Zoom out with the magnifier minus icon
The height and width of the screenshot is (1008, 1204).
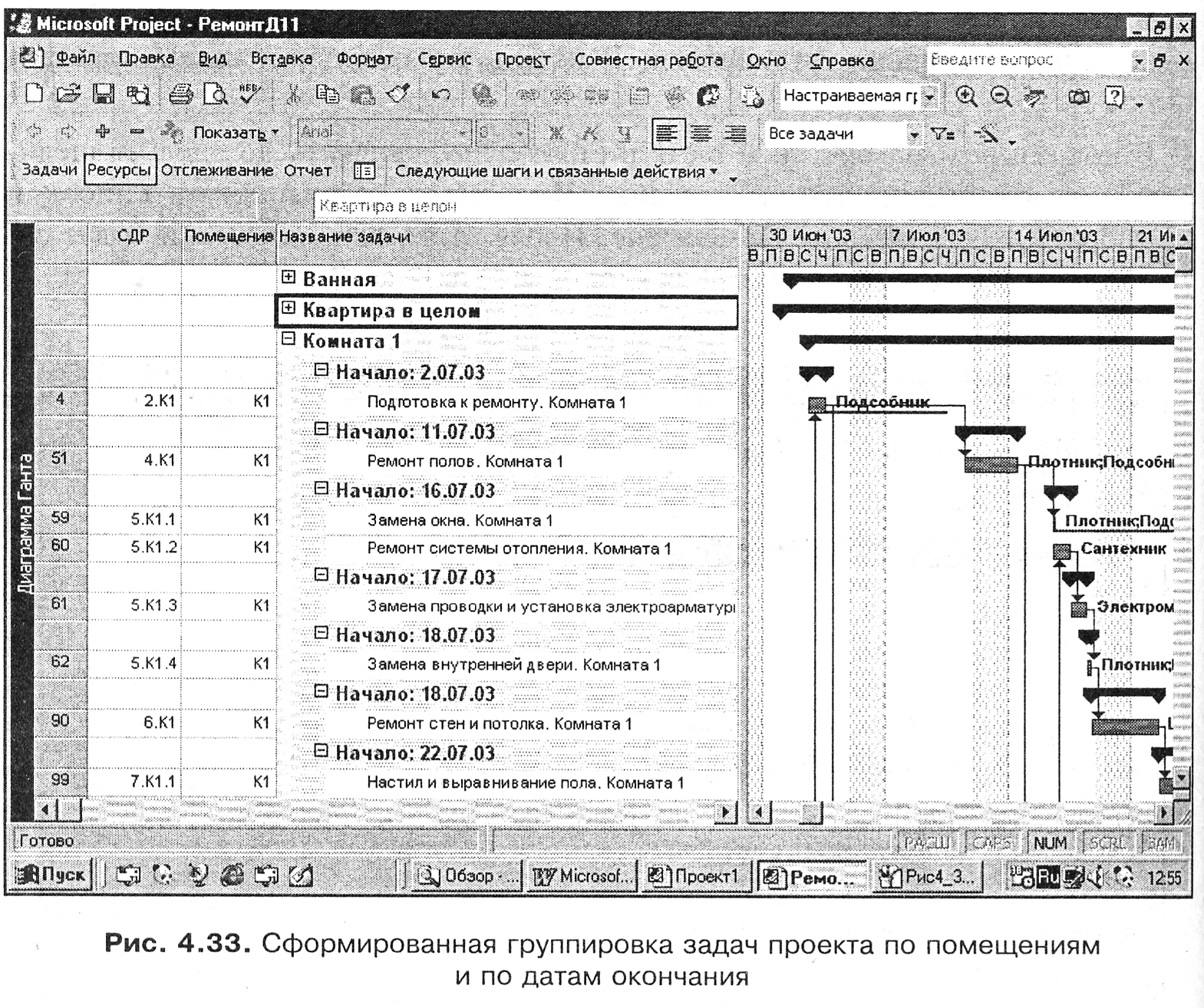(x=1000, y=96)
